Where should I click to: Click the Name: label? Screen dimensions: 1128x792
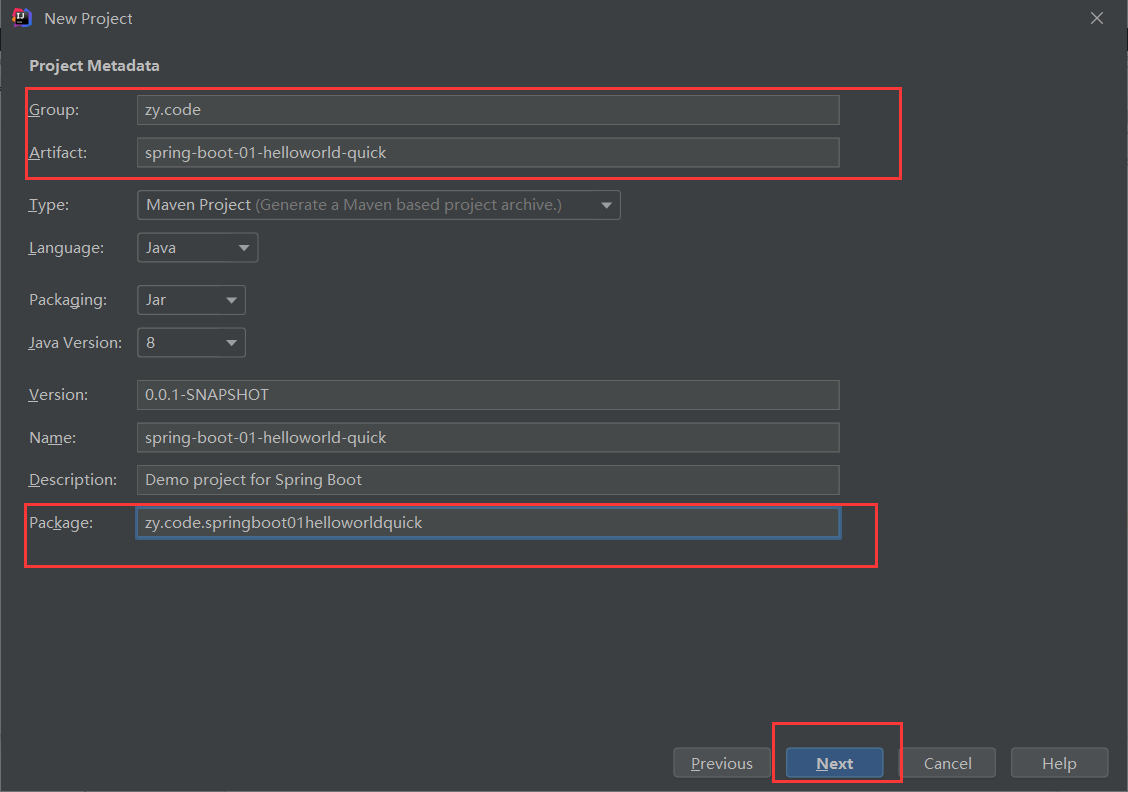click(x=53, y=437)
